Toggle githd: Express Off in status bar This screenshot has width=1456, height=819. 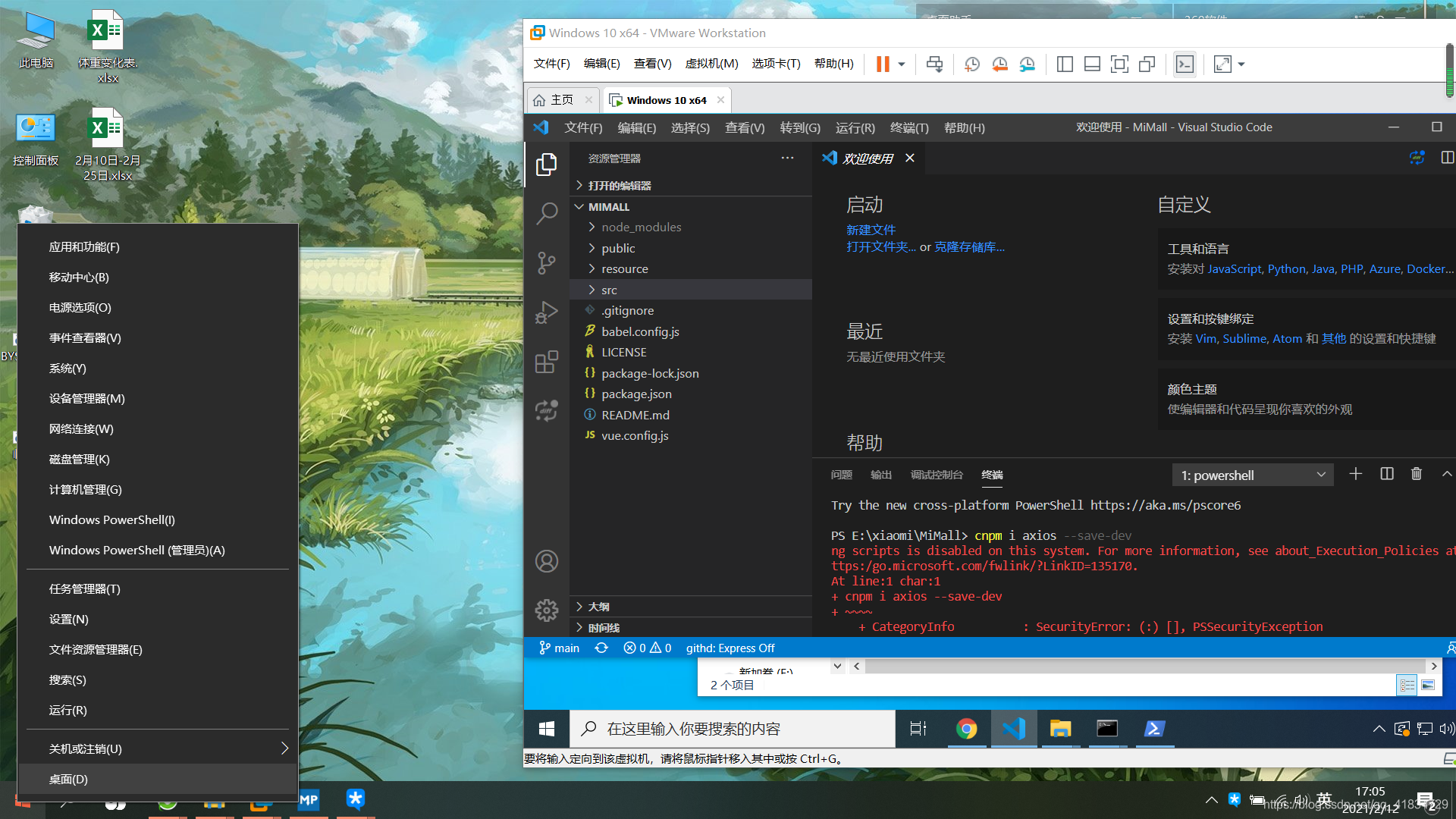click(730, 648)
